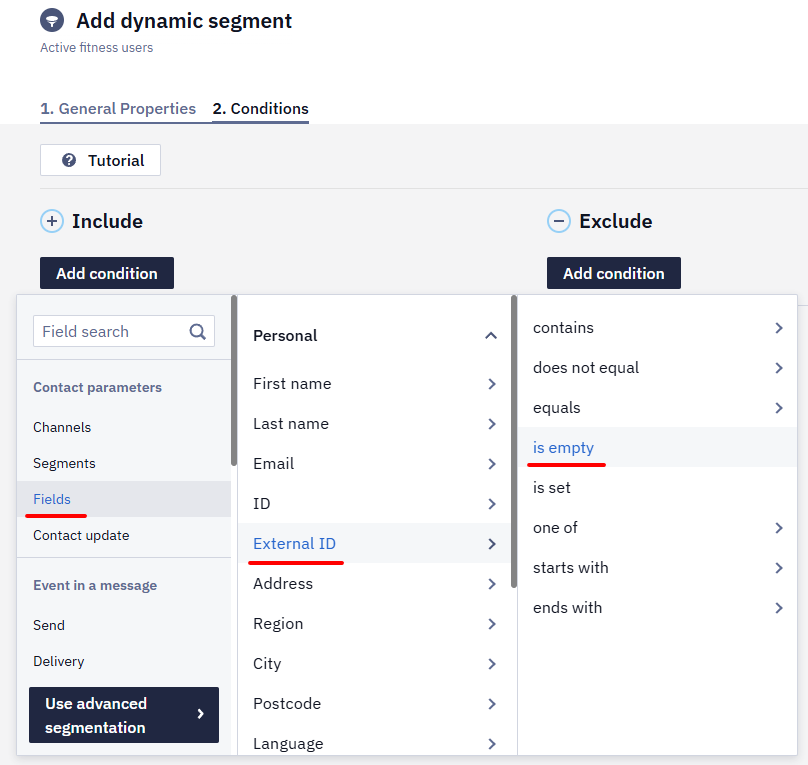Viewport: 808px width, 765px height.
Task: Expand the Language field arrow
Action: coord(492,743)
